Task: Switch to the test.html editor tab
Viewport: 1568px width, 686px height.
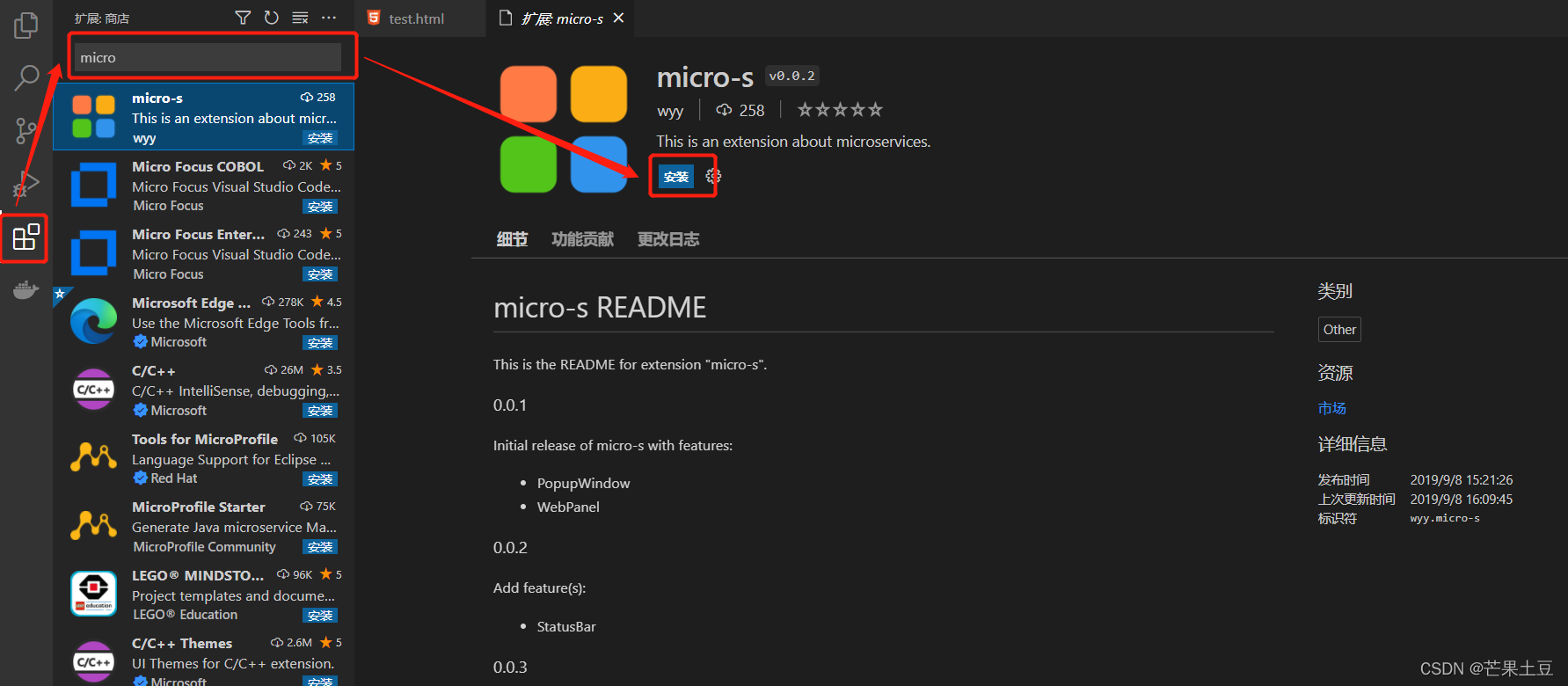Action: tap(416, 18)
